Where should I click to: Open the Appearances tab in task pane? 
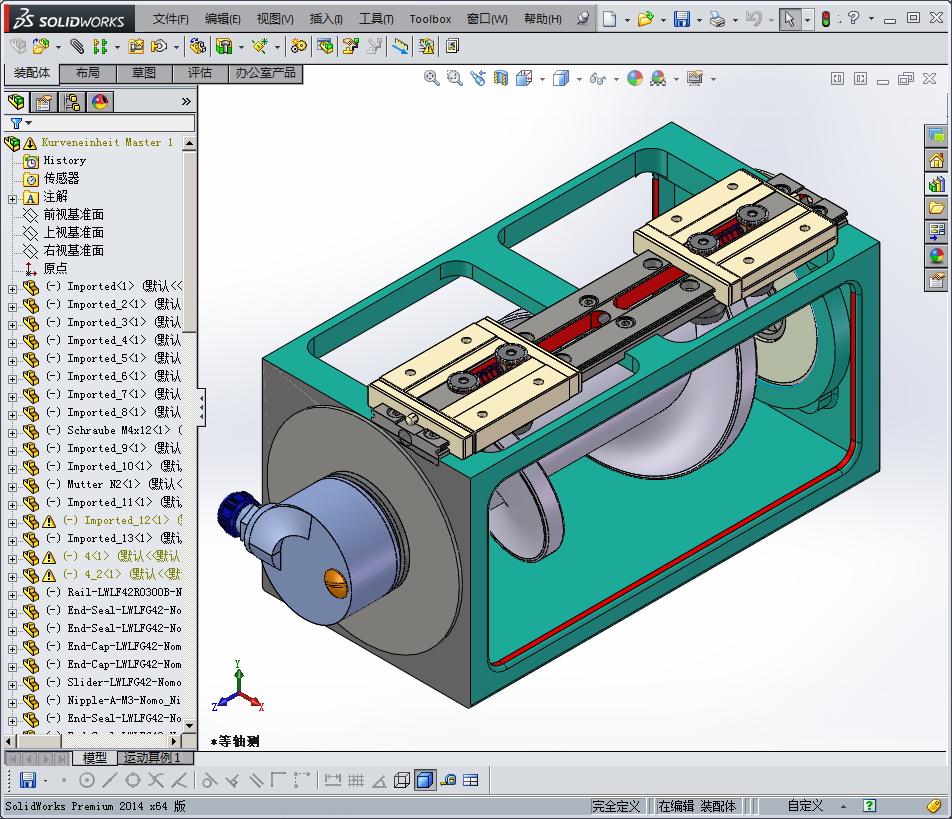[937, 256]
